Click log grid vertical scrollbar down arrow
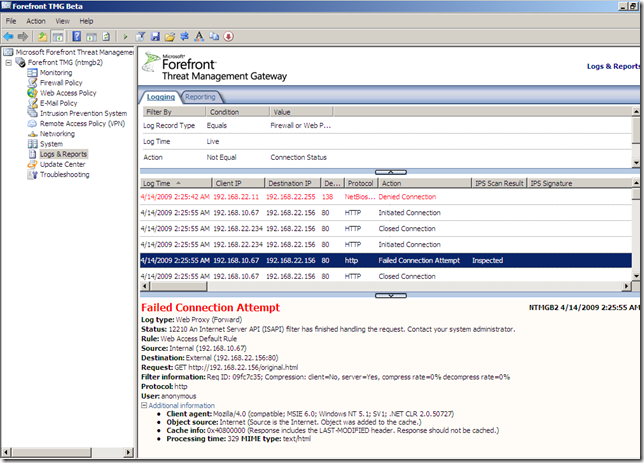 click(x=636, y=276)
